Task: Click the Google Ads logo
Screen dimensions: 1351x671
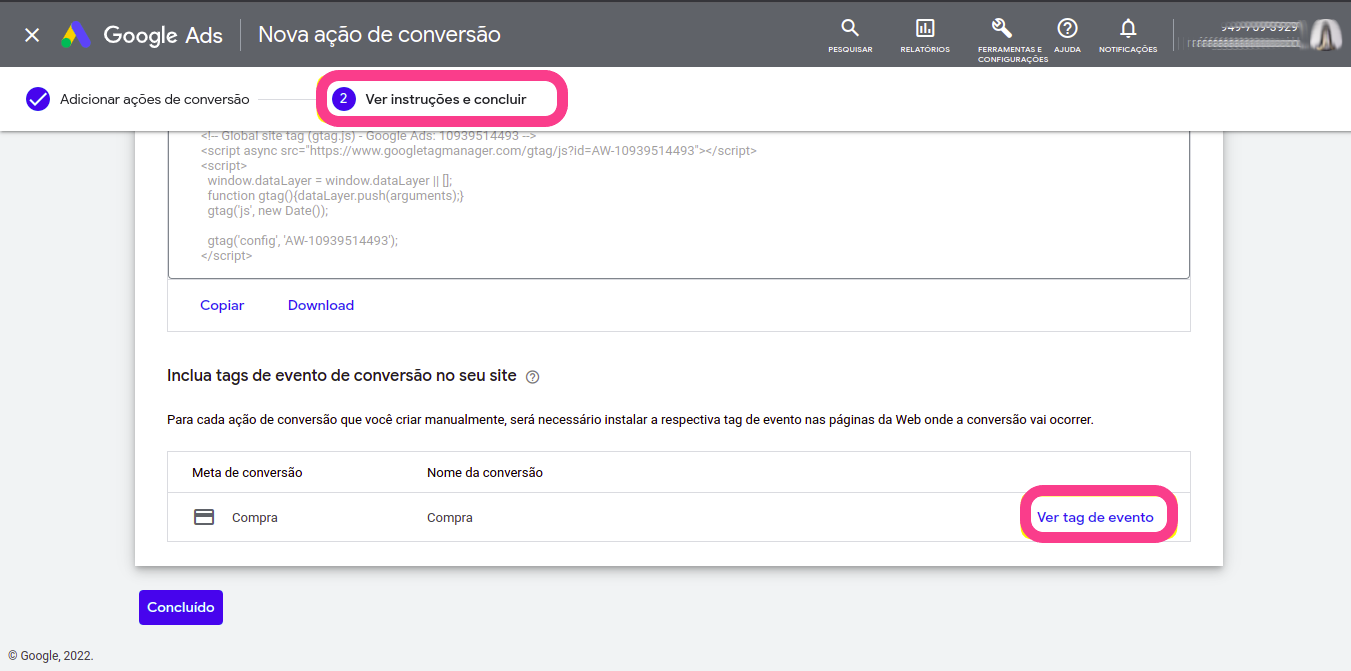Action: pyautogui.click(x=141, y=35)
